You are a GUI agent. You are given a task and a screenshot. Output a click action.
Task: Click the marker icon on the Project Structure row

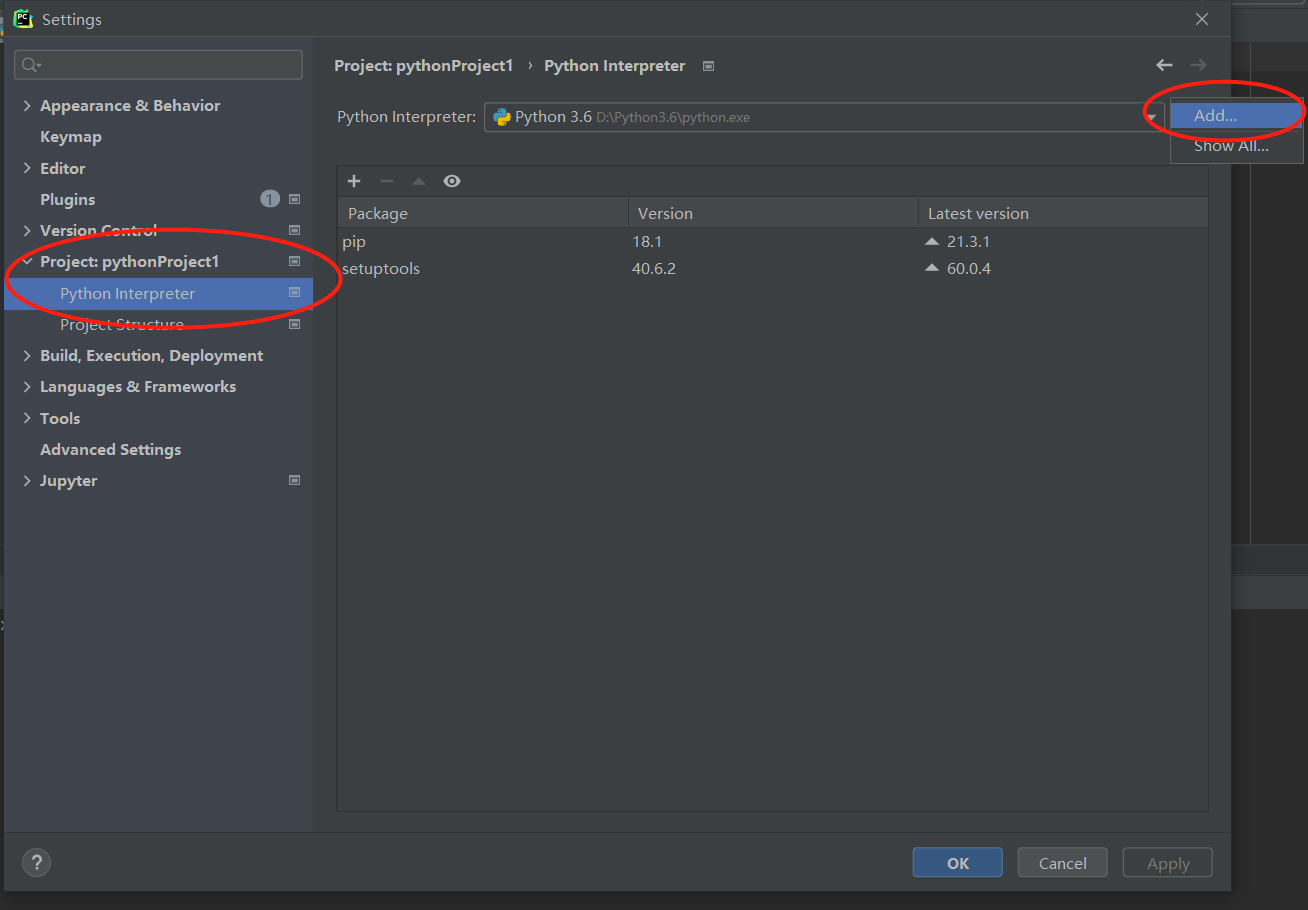pos(295,324)
